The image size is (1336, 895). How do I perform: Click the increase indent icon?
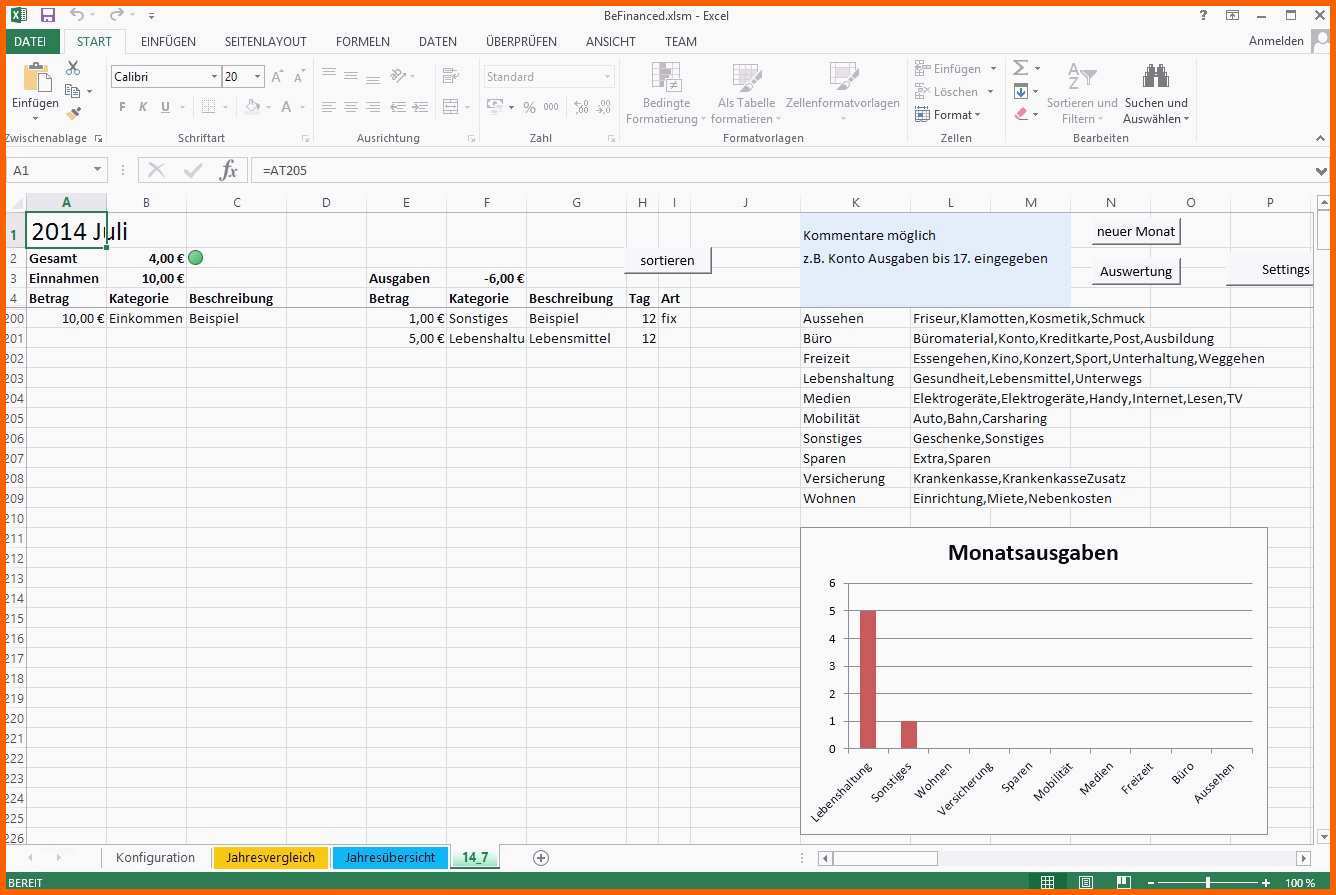(420, 107)
